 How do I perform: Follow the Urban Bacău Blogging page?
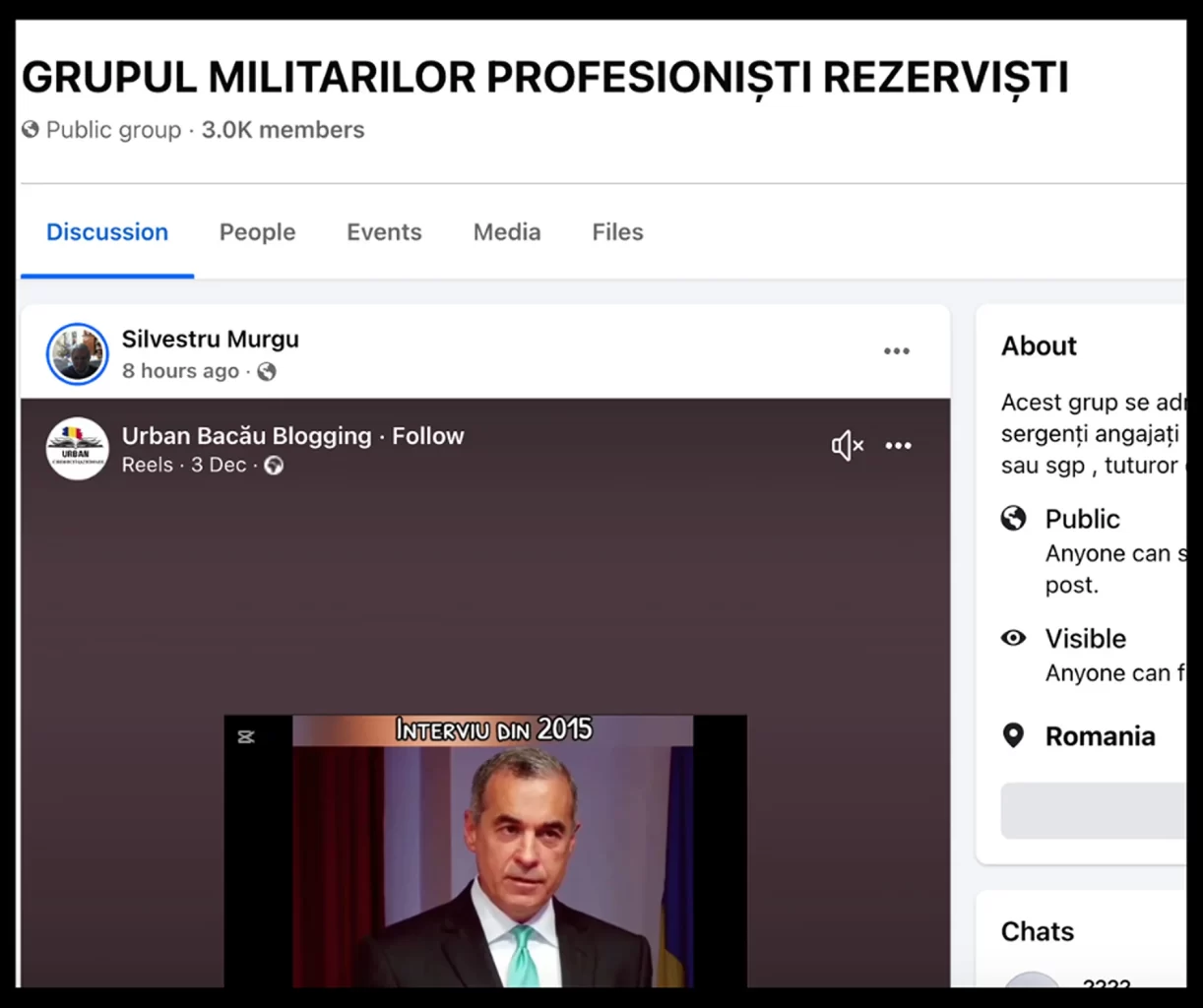(427, 436)
